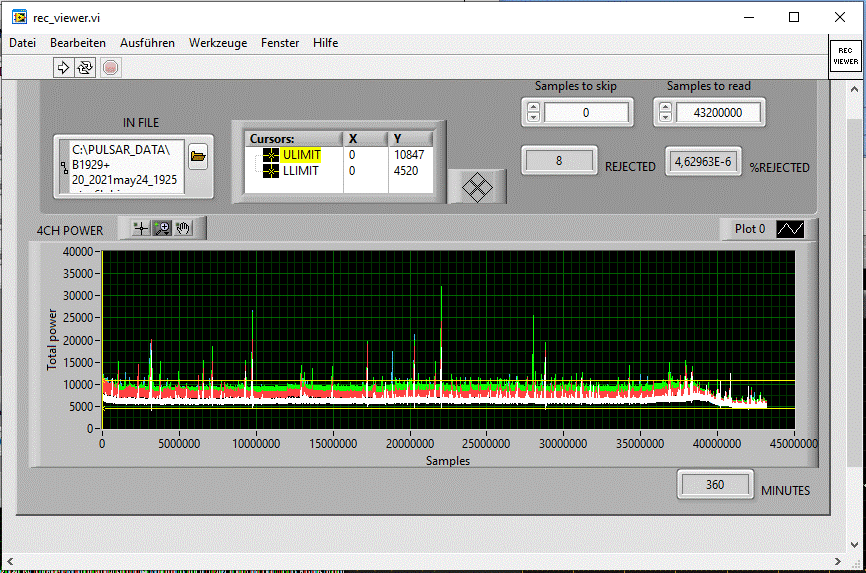Click the Total power axis label

point(51,339)
